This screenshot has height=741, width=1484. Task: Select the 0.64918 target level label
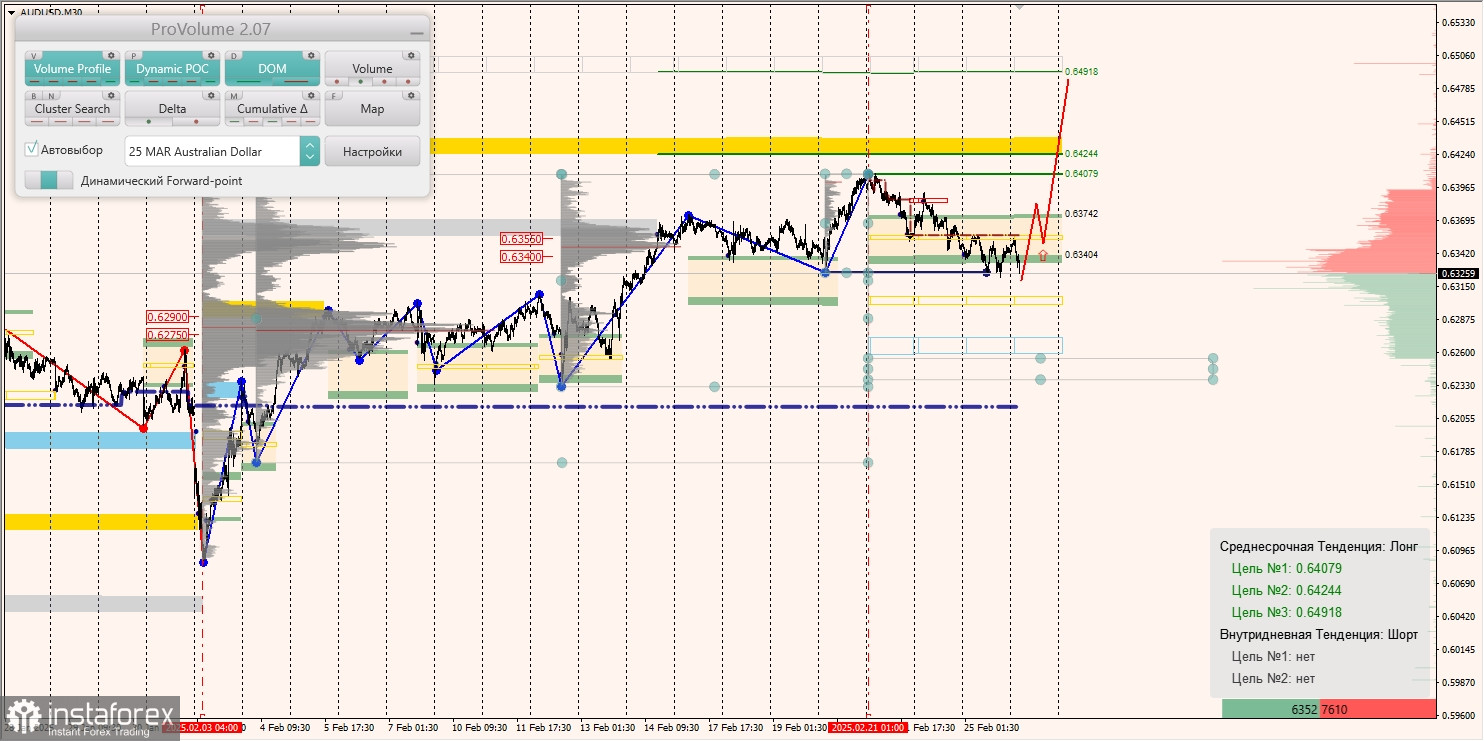(x=1081, y=72)
